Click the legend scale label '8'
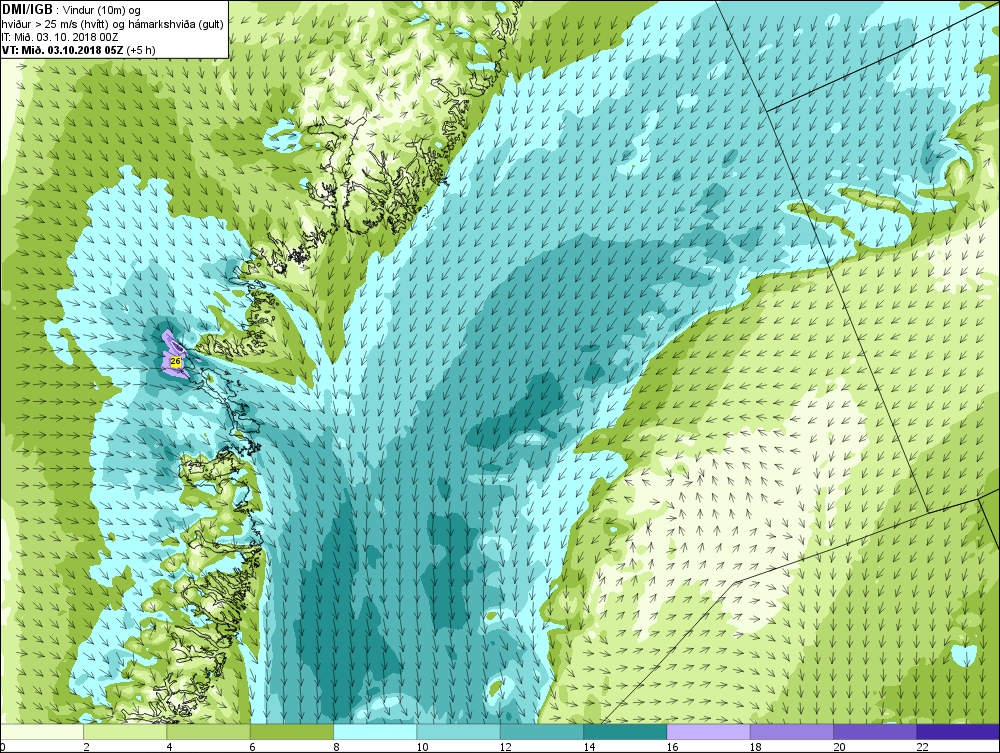1000x753 pixels. coord(336,747)
